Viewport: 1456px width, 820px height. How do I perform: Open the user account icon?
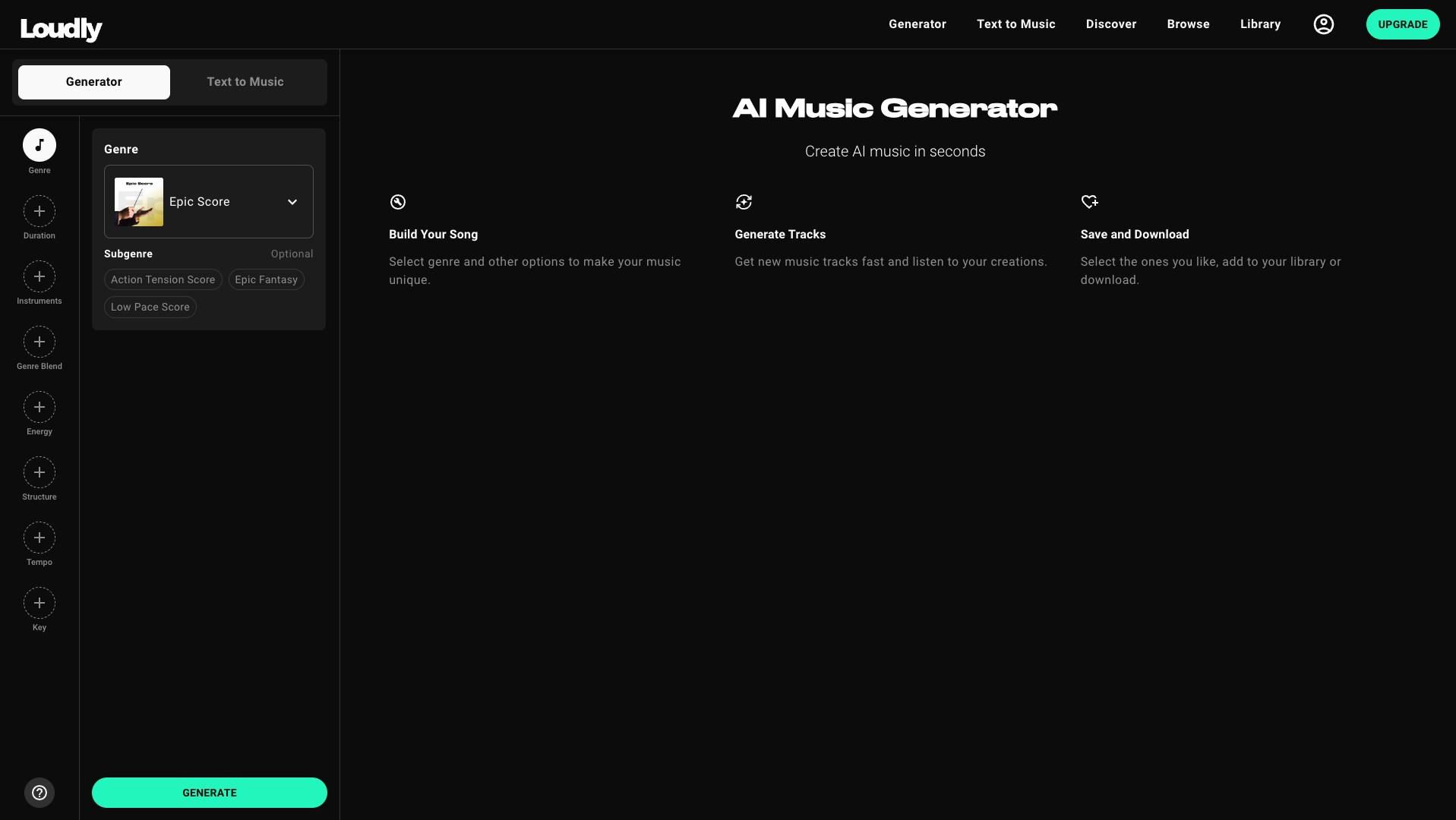tap(1323, 24)
